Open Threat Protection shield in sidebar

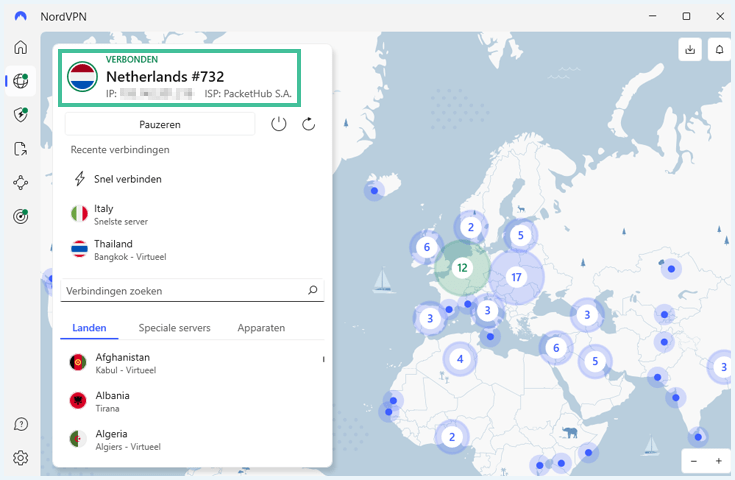pyautogui.click(x=21, y=115)
